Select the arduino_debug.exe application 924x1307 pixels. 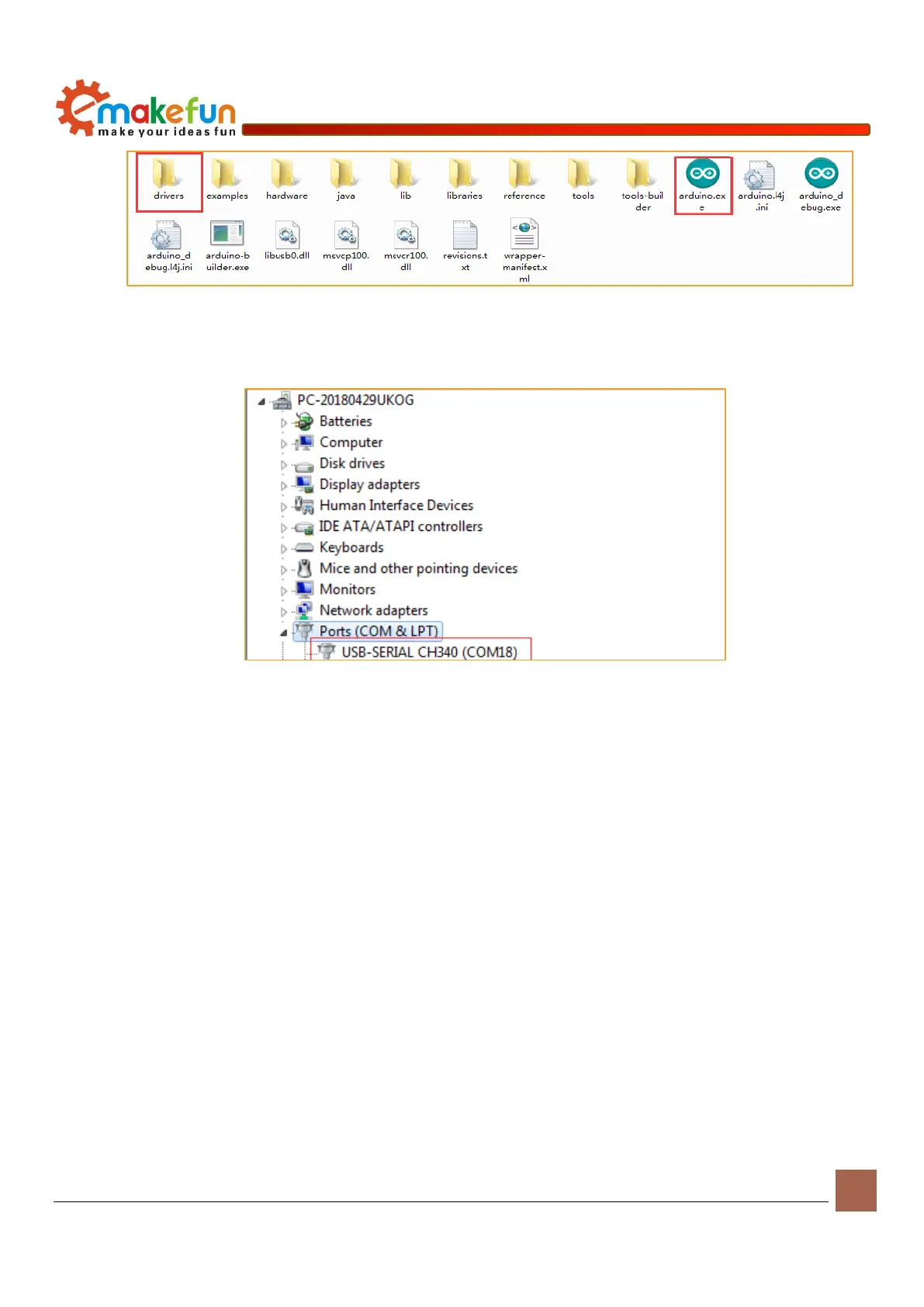821,185
